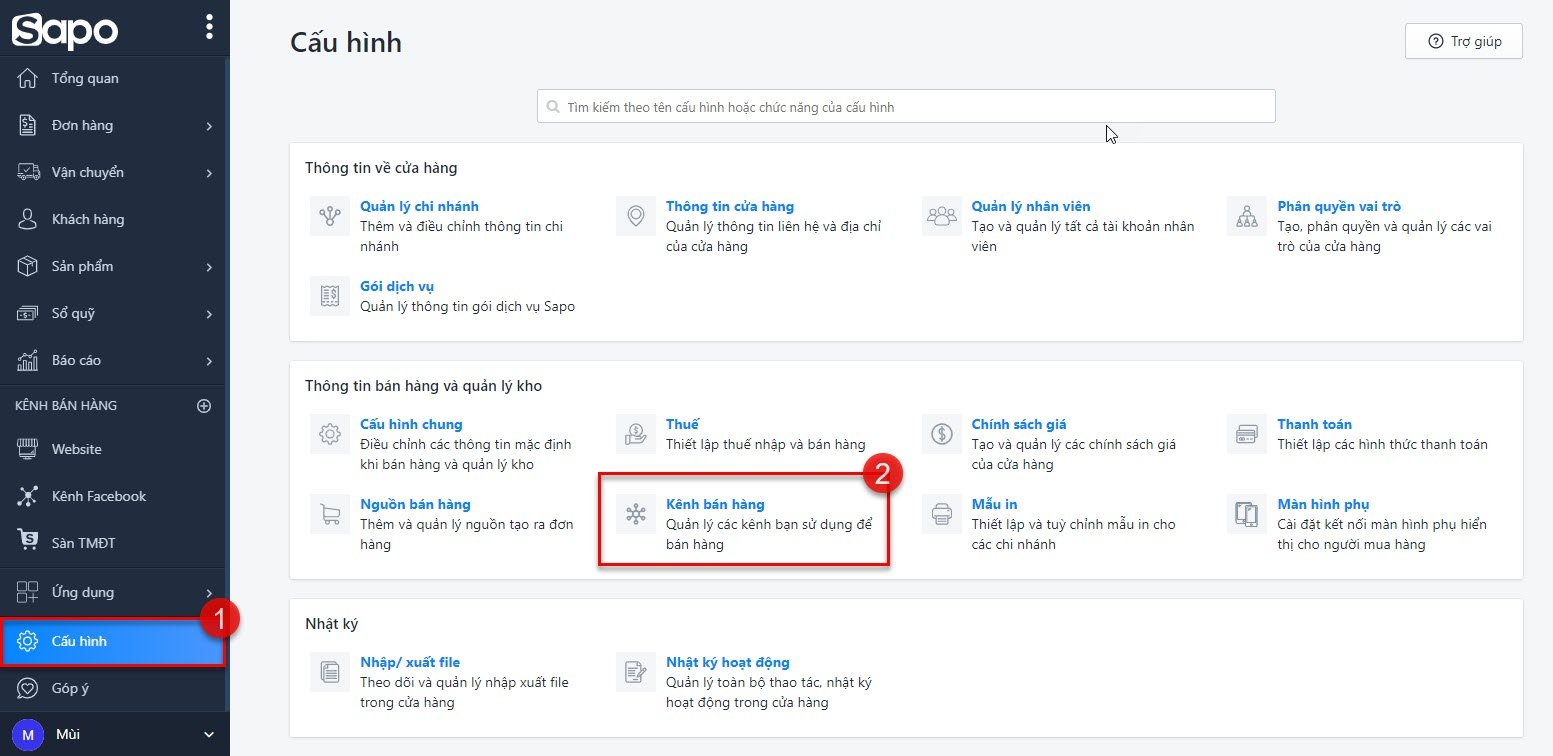Screen dimensions: 1553x756
Task: Click the plus icon next to KÊNH BÁN HÀNG
Action: (203, 406)
